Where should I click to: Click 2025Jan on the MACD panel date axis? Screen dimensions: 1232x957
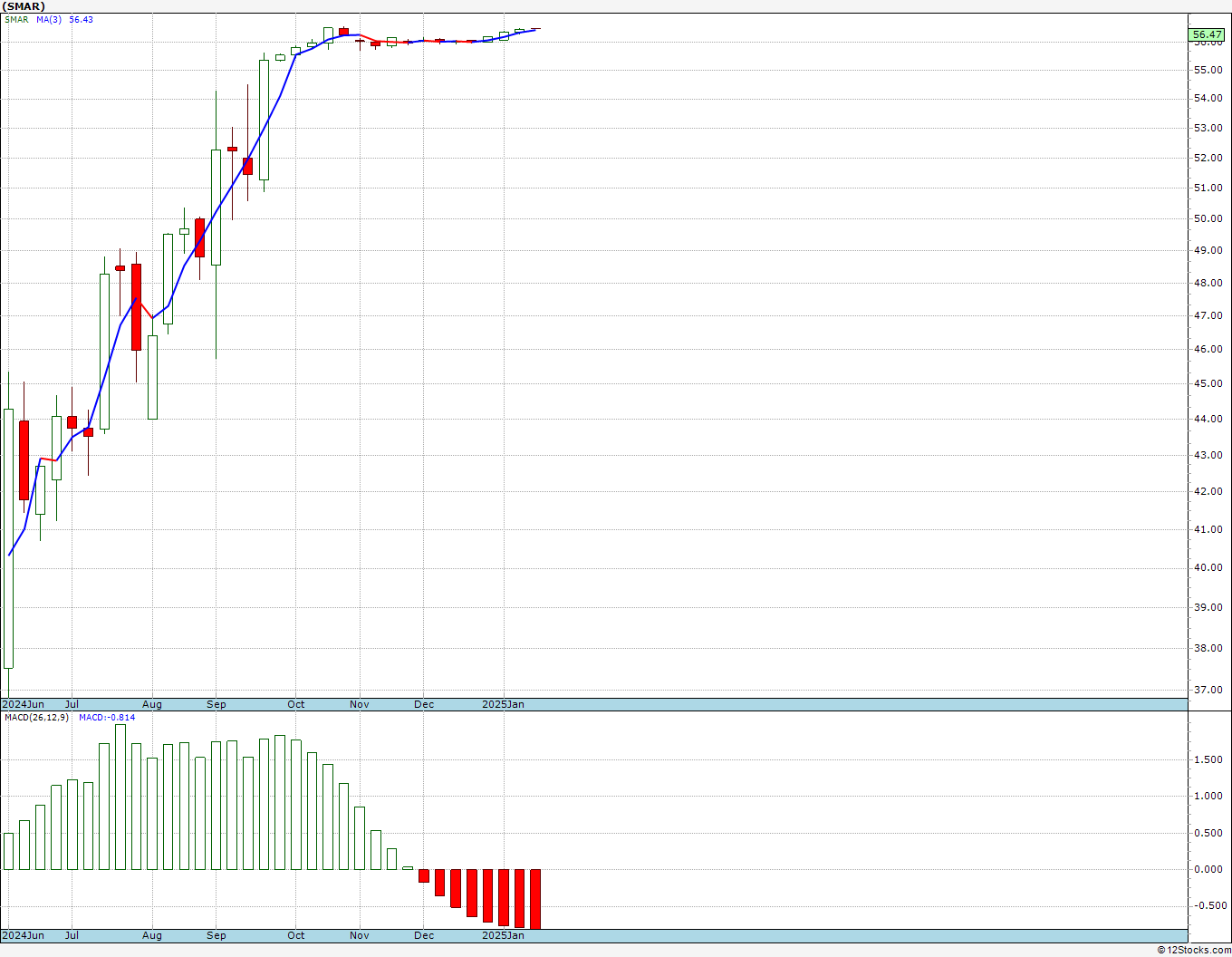[x=503, y=935]
